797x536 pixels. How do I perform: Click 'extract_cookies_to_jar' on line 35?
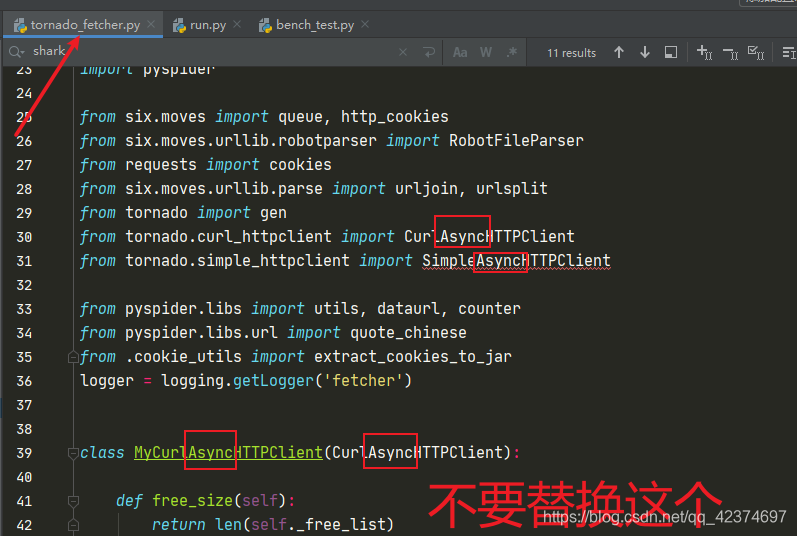click(413, 357)
